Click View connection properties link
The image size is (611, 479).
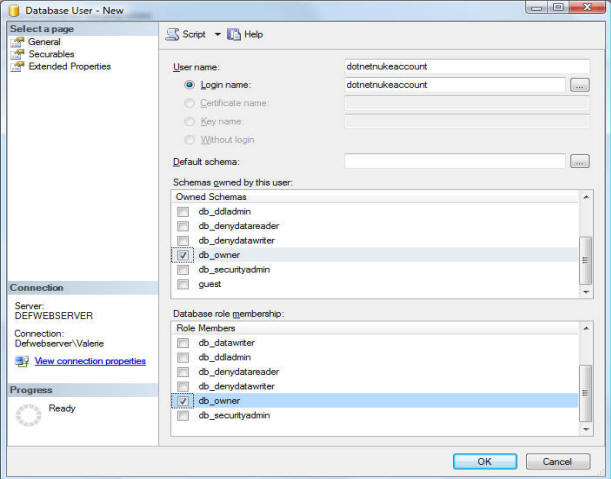pos(90,361)
